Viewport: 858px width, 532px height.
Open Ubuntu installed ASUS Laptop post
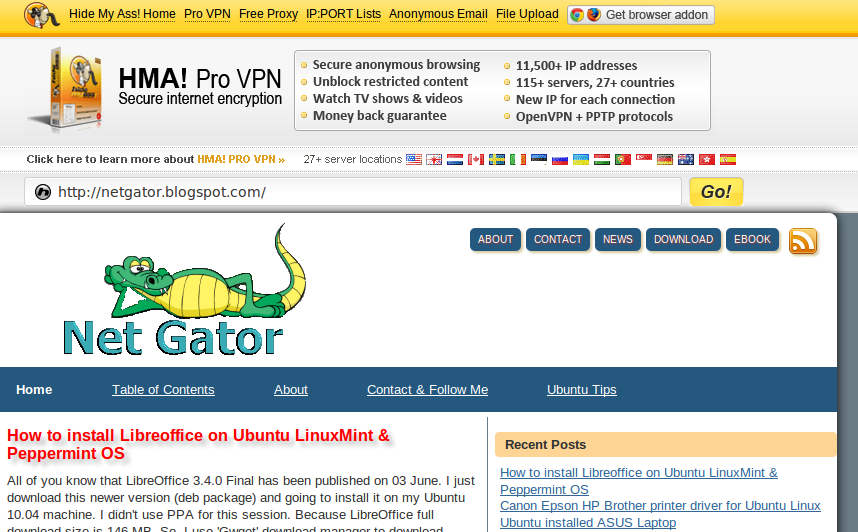click(x=588, y=523)
